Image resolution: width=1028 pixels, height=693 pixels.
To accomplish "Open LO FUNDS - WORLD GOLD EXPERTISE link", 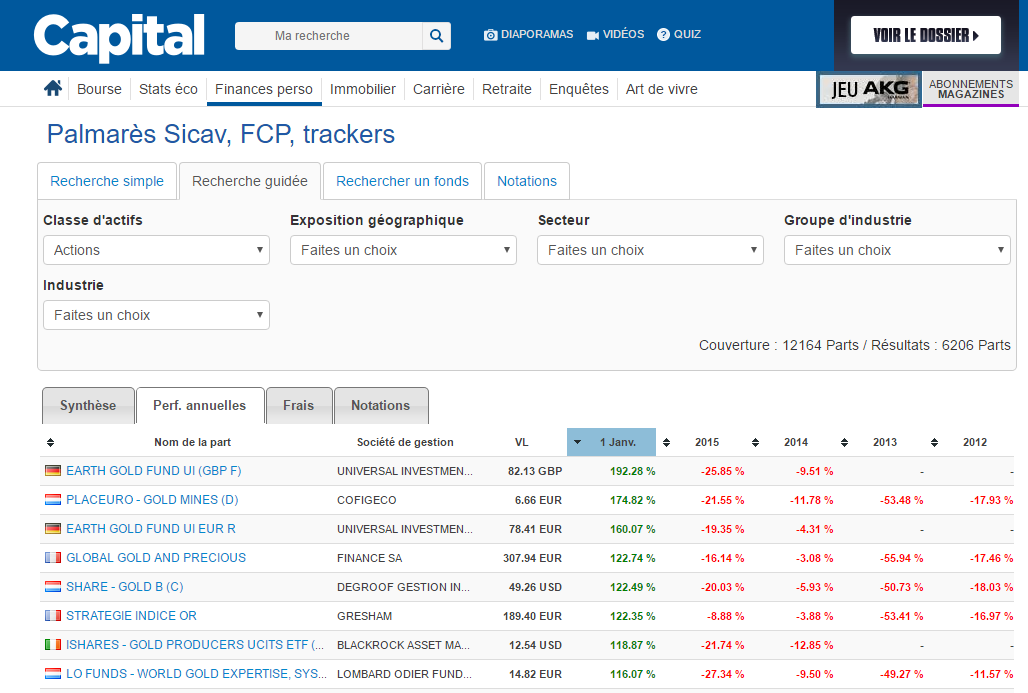I will click(196, 673).
